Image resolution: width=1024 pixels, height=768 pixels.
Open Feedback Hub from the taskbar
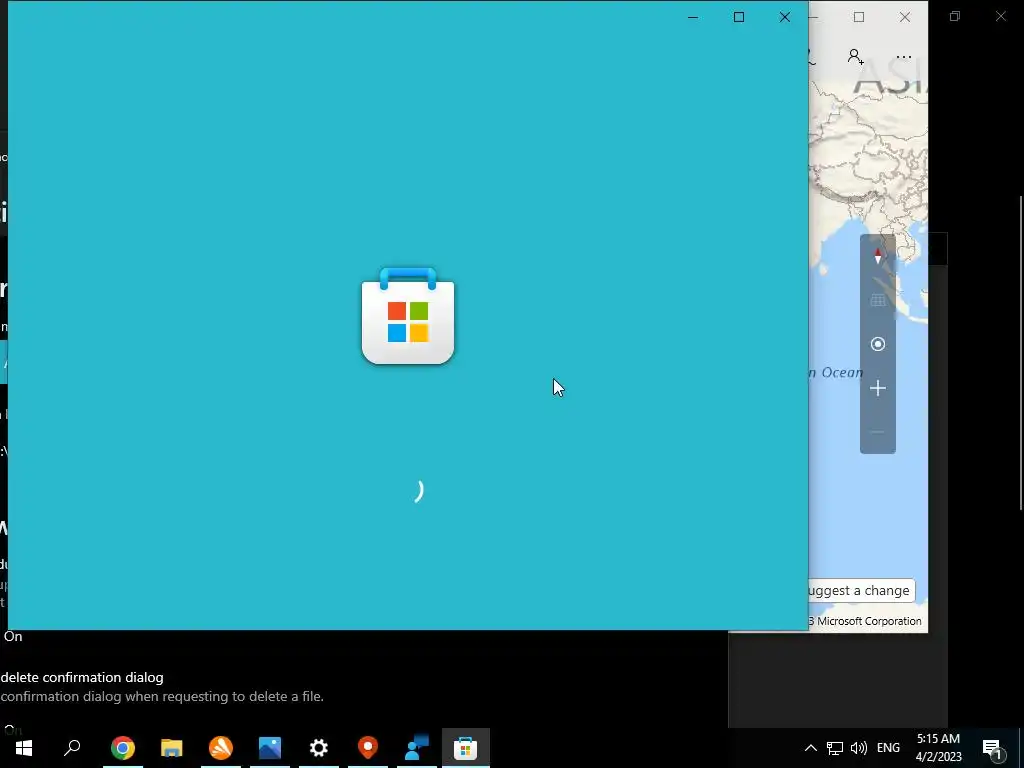(x=417, y=748)
